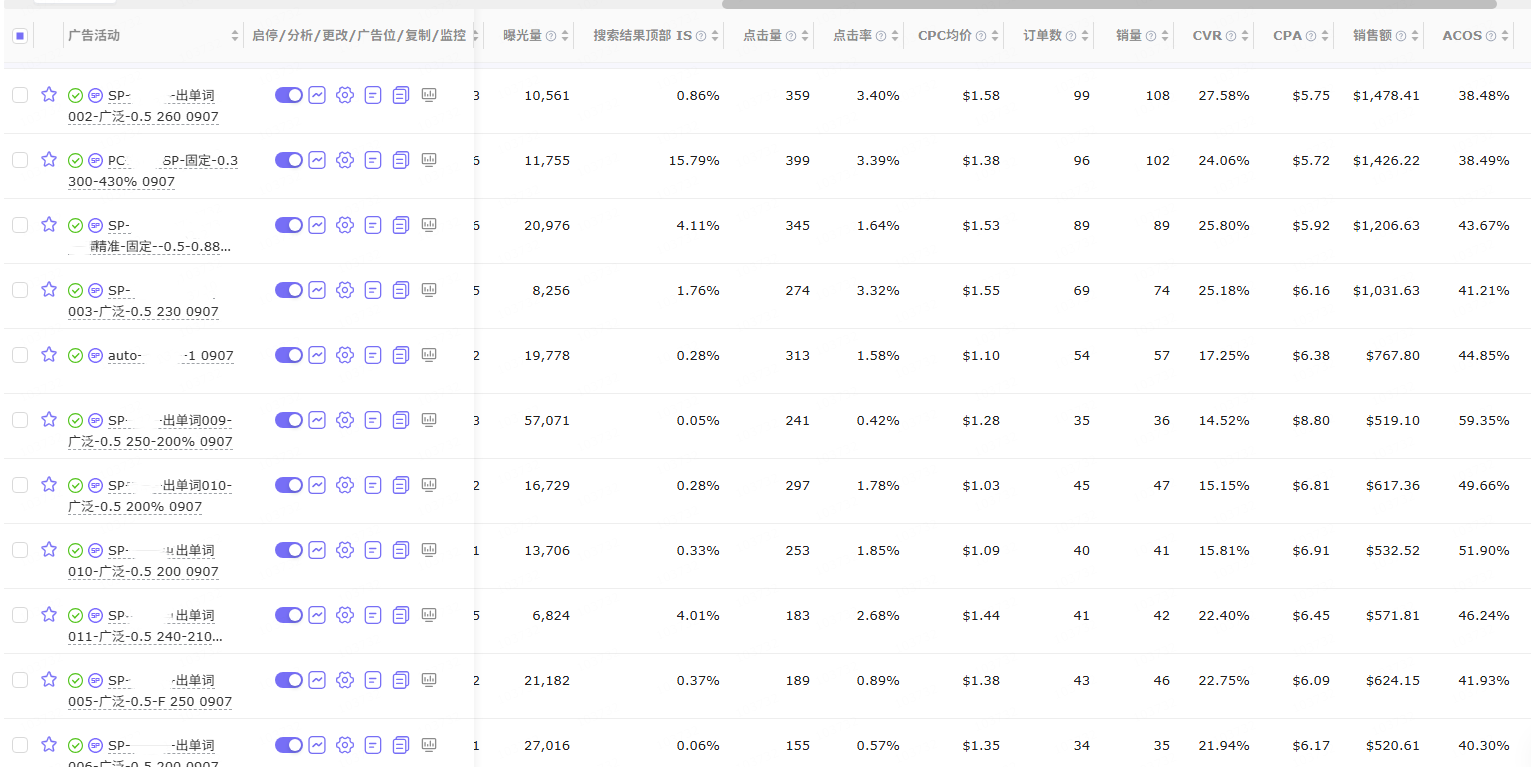Sort the table by 点击量 column arrows
This screenshot has width=1531, height=767.
(804, 36)
